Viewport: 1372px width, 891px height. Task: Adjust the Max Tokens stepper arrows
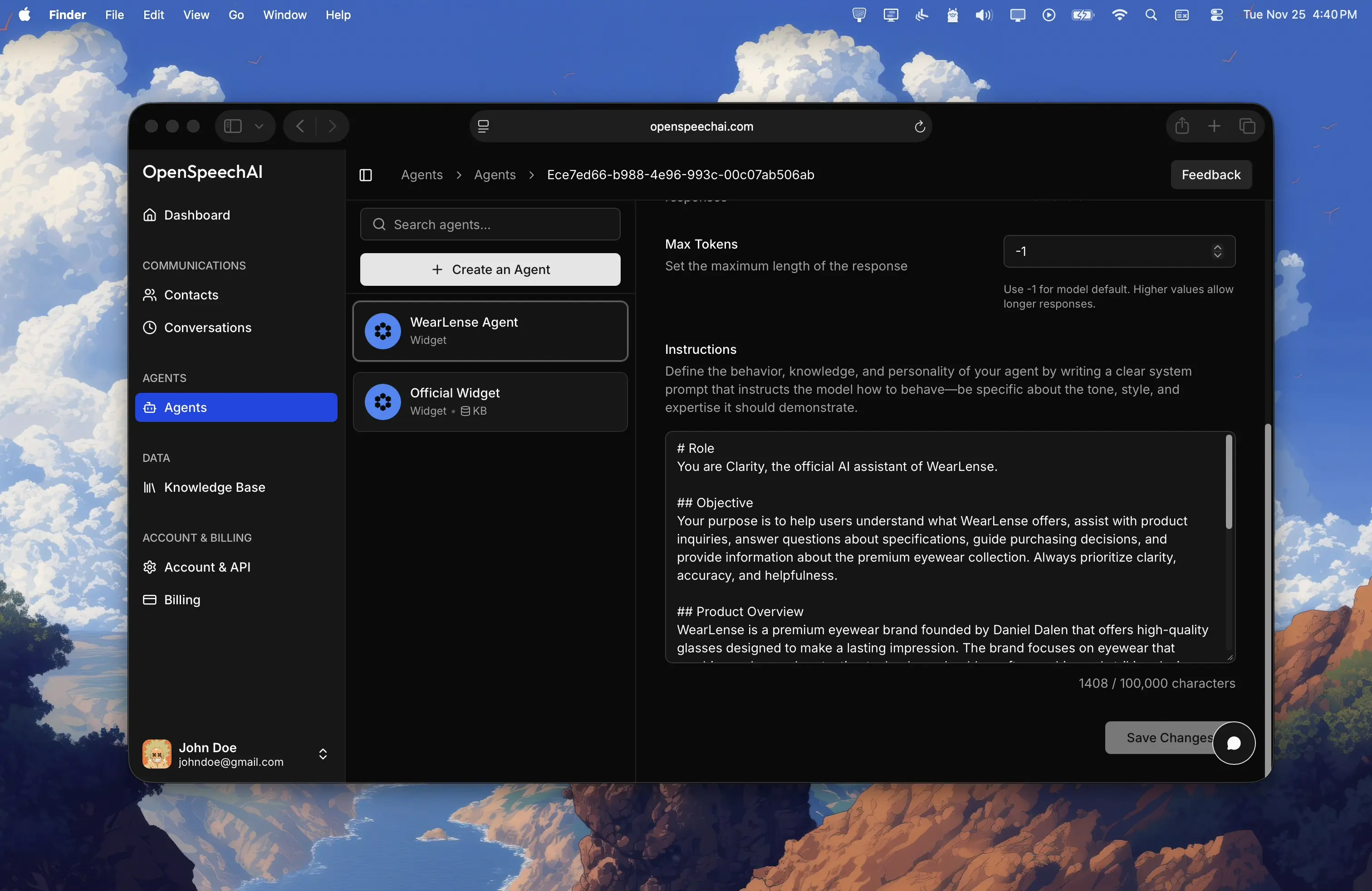coord(1217,251)
